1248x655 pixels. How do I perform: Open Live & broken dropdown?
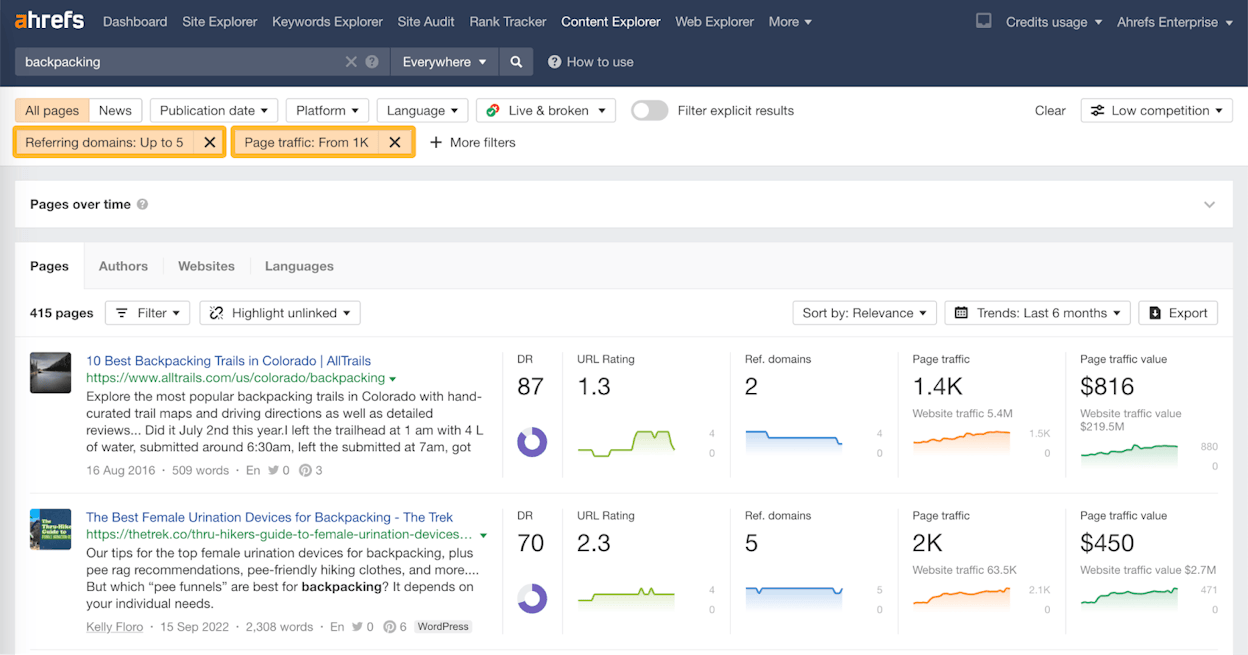tap(546, 111)
